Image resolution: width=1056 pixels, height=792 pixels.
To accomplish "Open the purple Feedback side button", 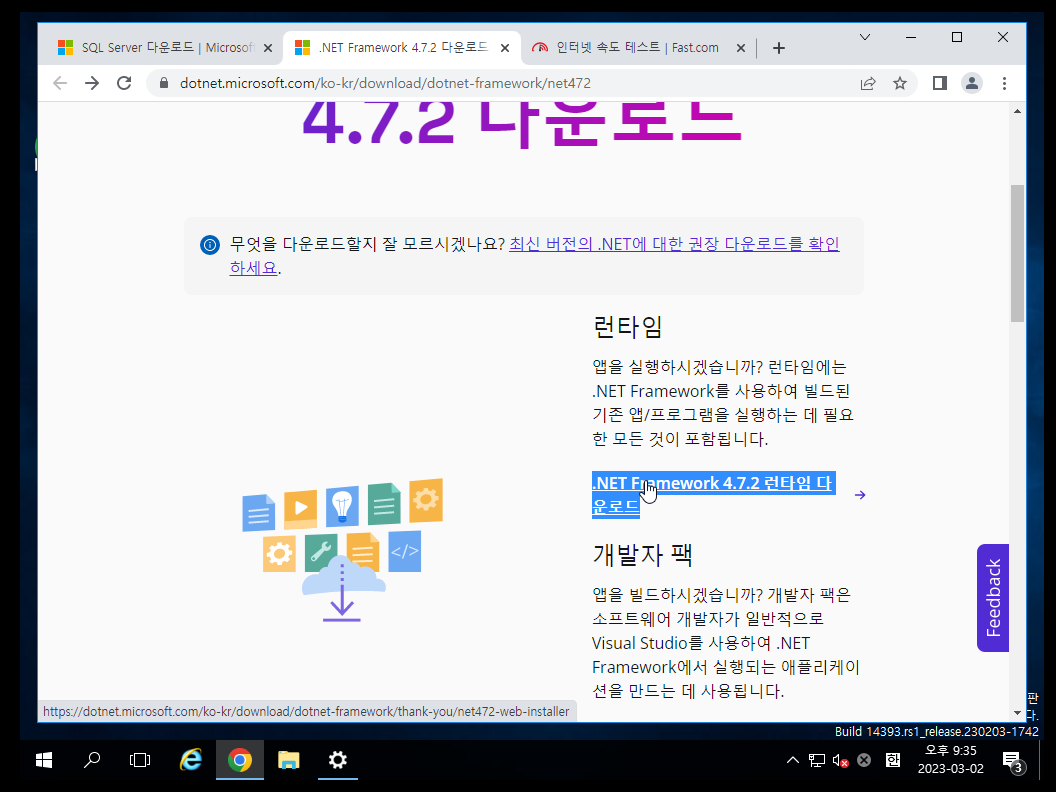I will tap(993, 597).
